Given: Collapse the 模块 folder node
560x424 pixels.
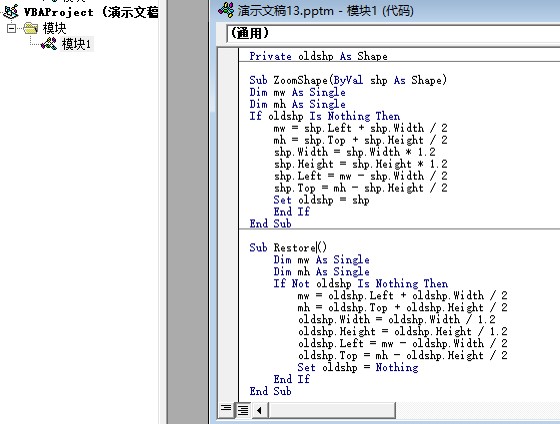Looking at the screenshot, I should pyautogui.click(x=11, y=28).
